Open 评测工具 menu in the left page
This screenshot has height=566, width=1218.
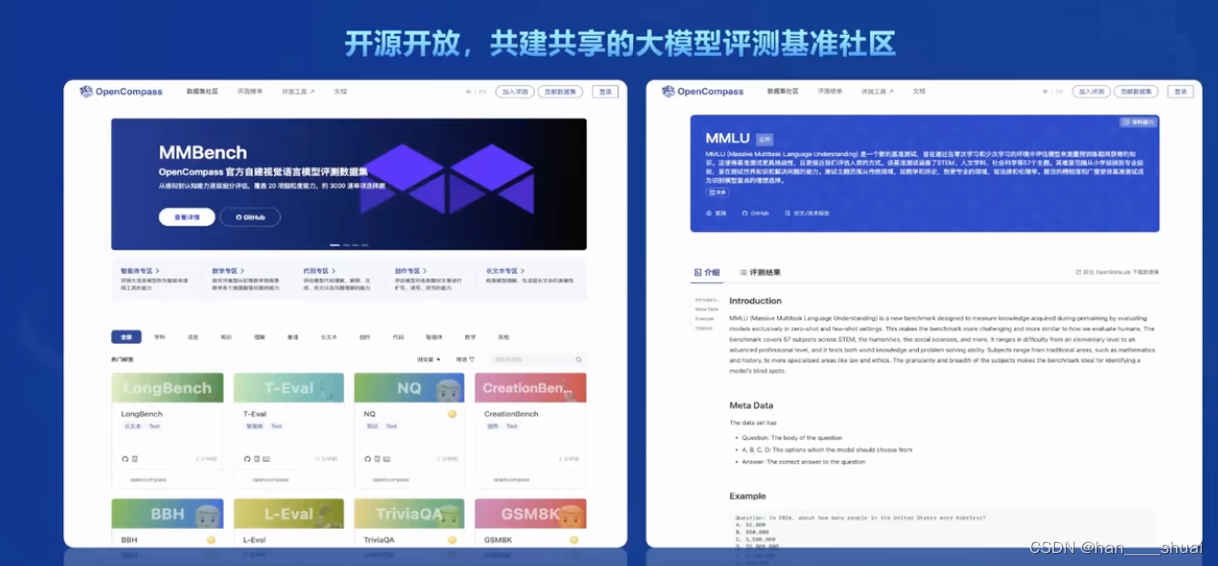(298, 92)
